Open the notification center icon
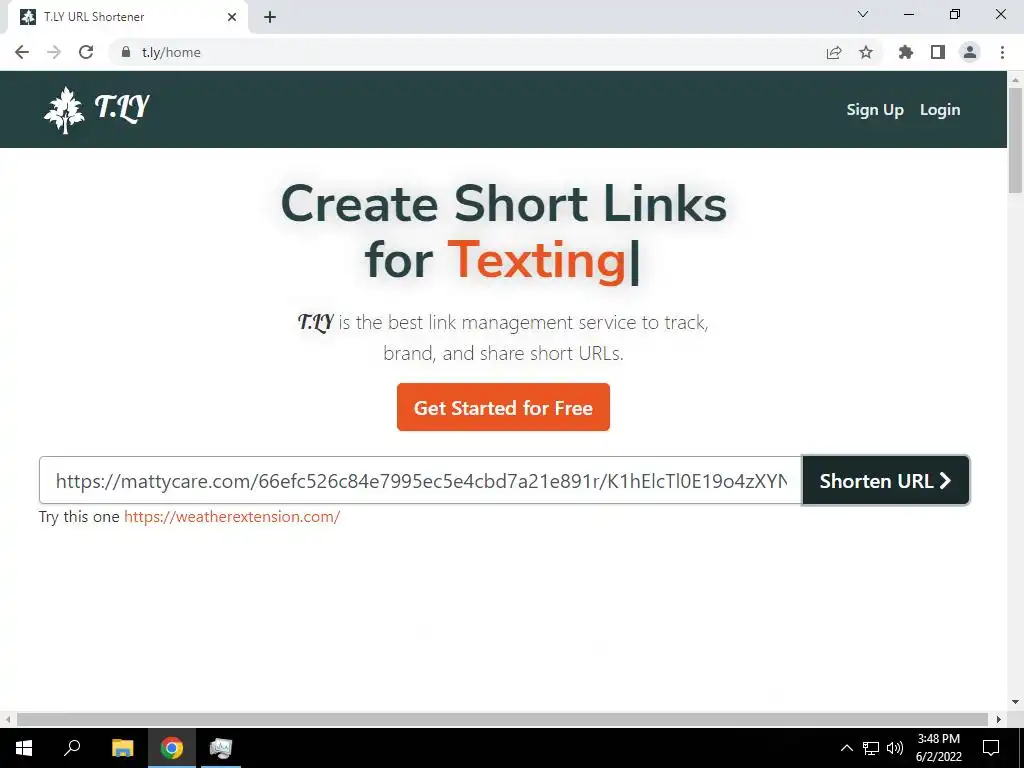The height and width of the screenshot is (768, 1024). (991, 748)
